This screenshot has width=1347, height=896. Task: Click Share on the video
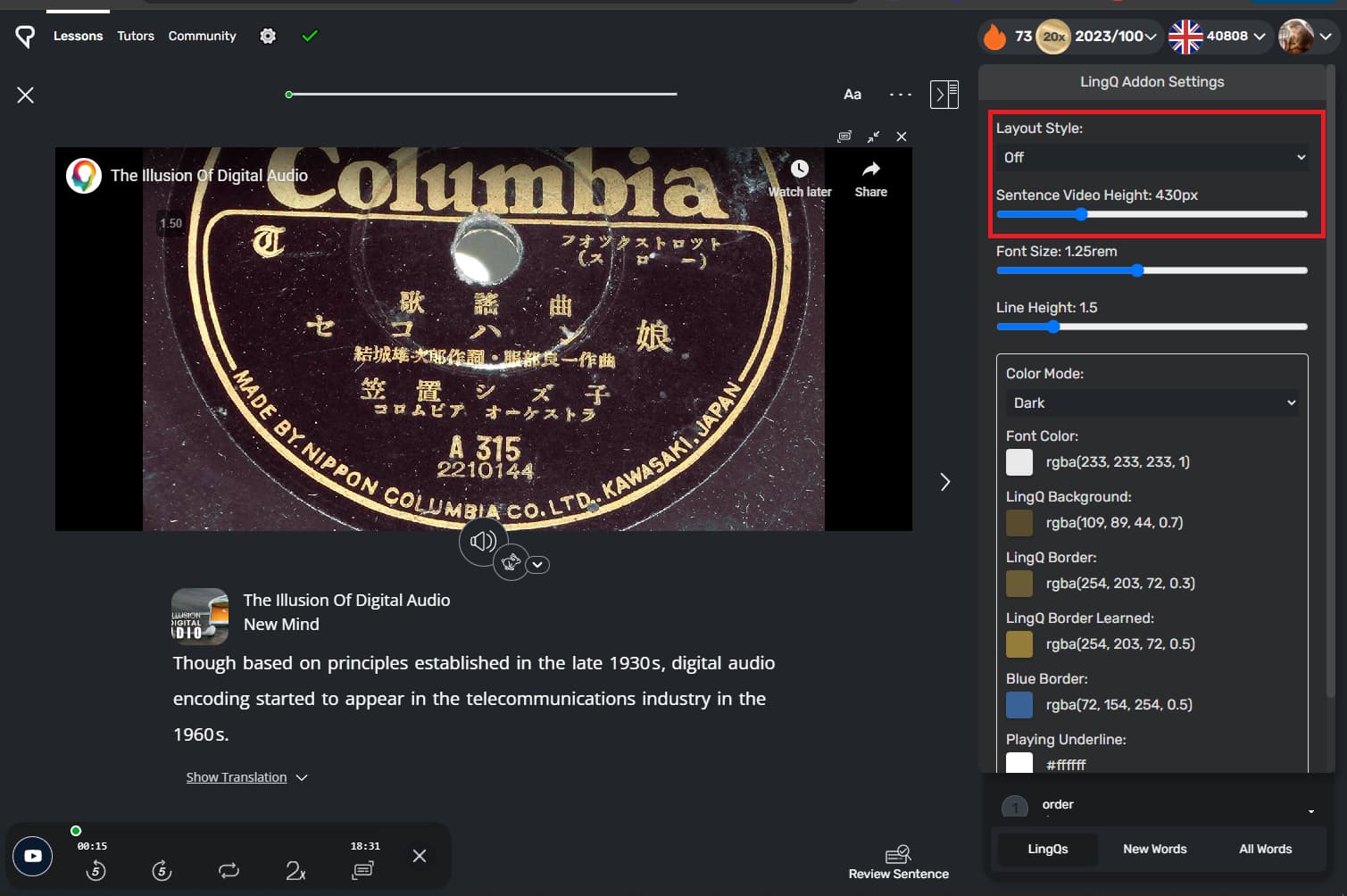tap(870, 179)
